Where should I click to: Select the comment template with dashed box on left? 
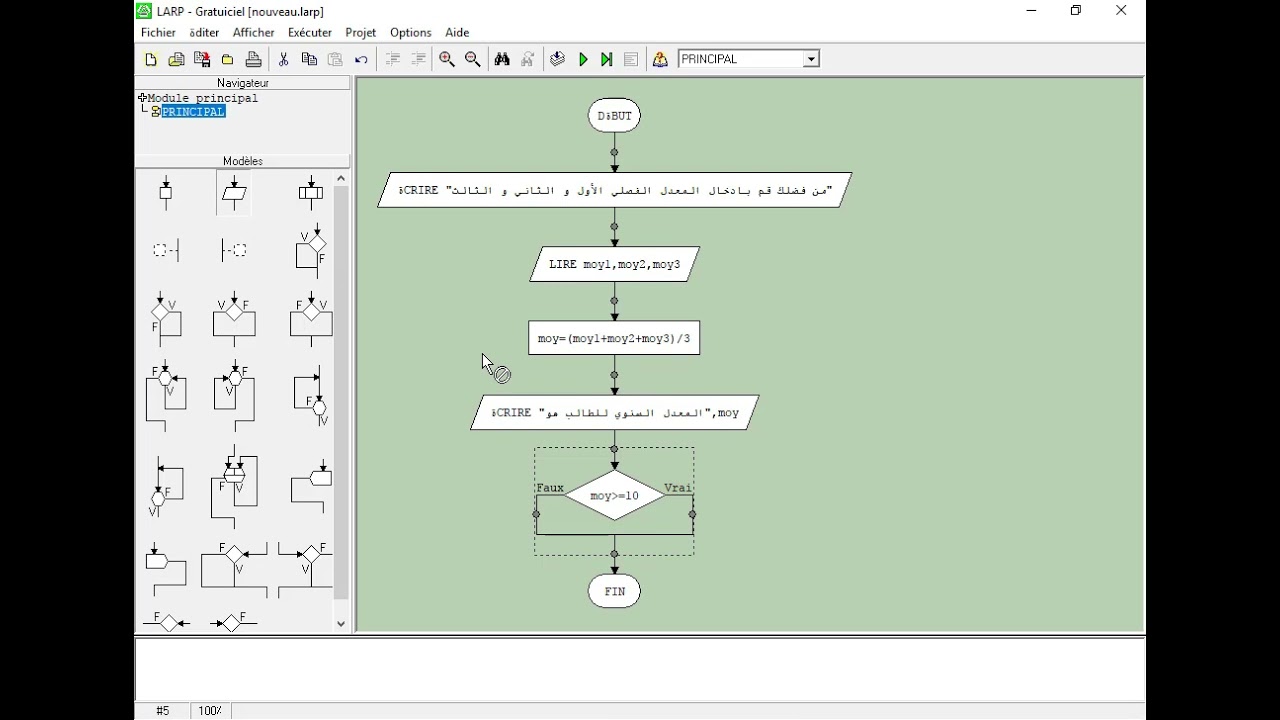pyautogui.click(x=166, y=250)
